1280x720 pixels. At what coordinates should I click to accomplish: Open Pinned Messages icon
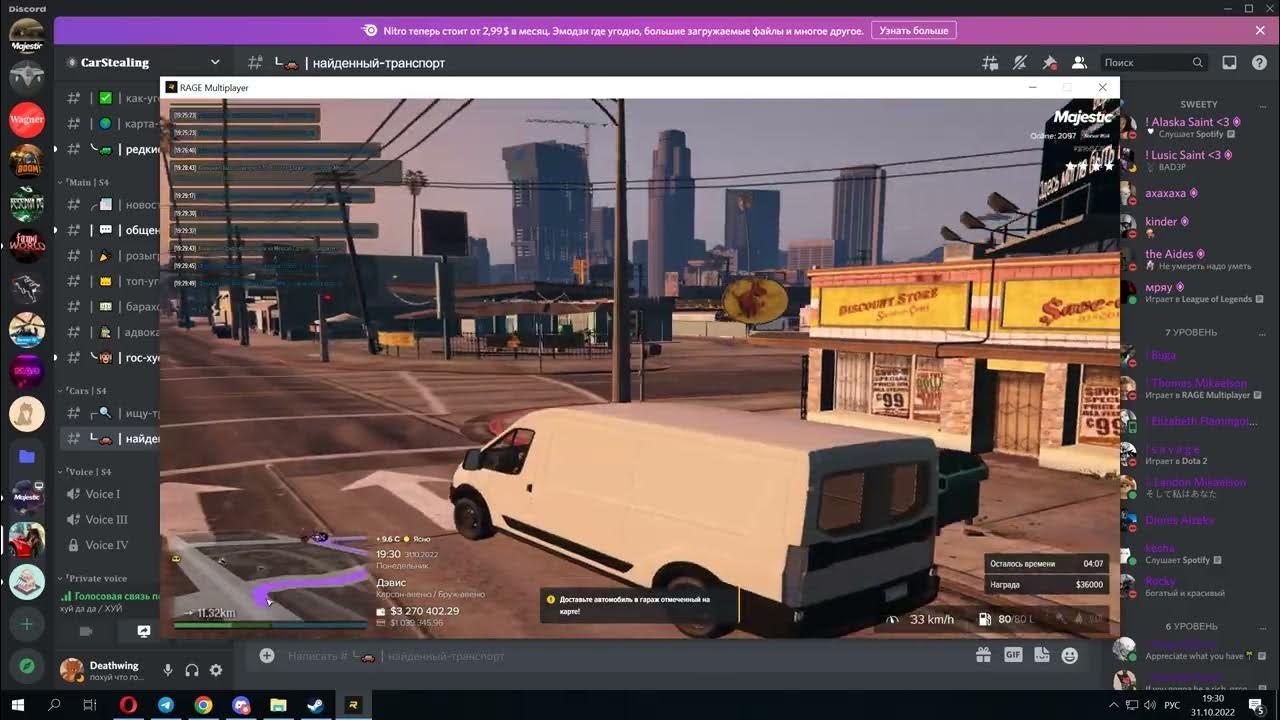click(1049, 62)
